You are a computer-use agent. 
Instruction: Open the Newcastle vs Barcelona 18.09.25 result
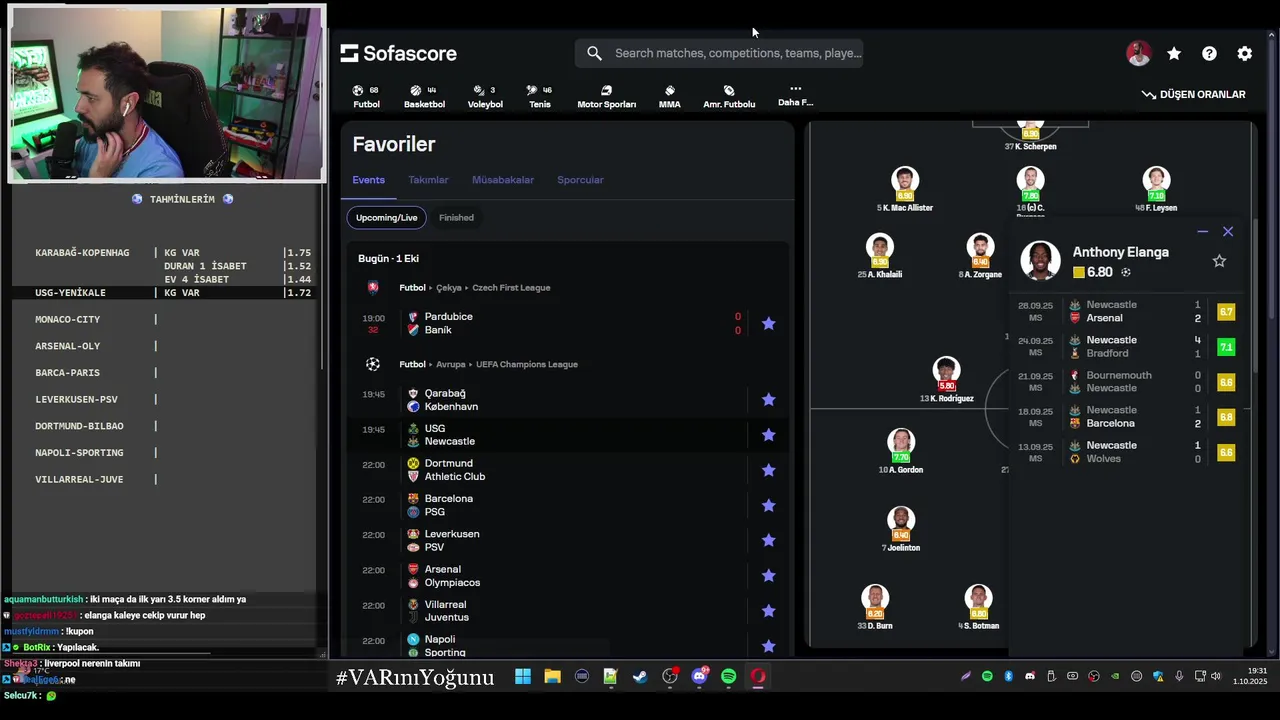tap(1128, 417)
